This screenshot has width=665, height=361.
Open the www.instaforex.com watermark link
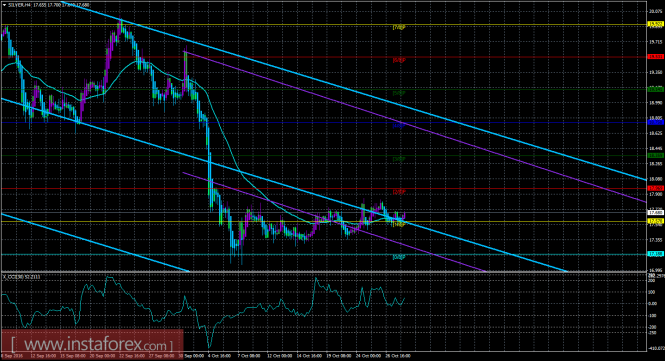(92, 344)
